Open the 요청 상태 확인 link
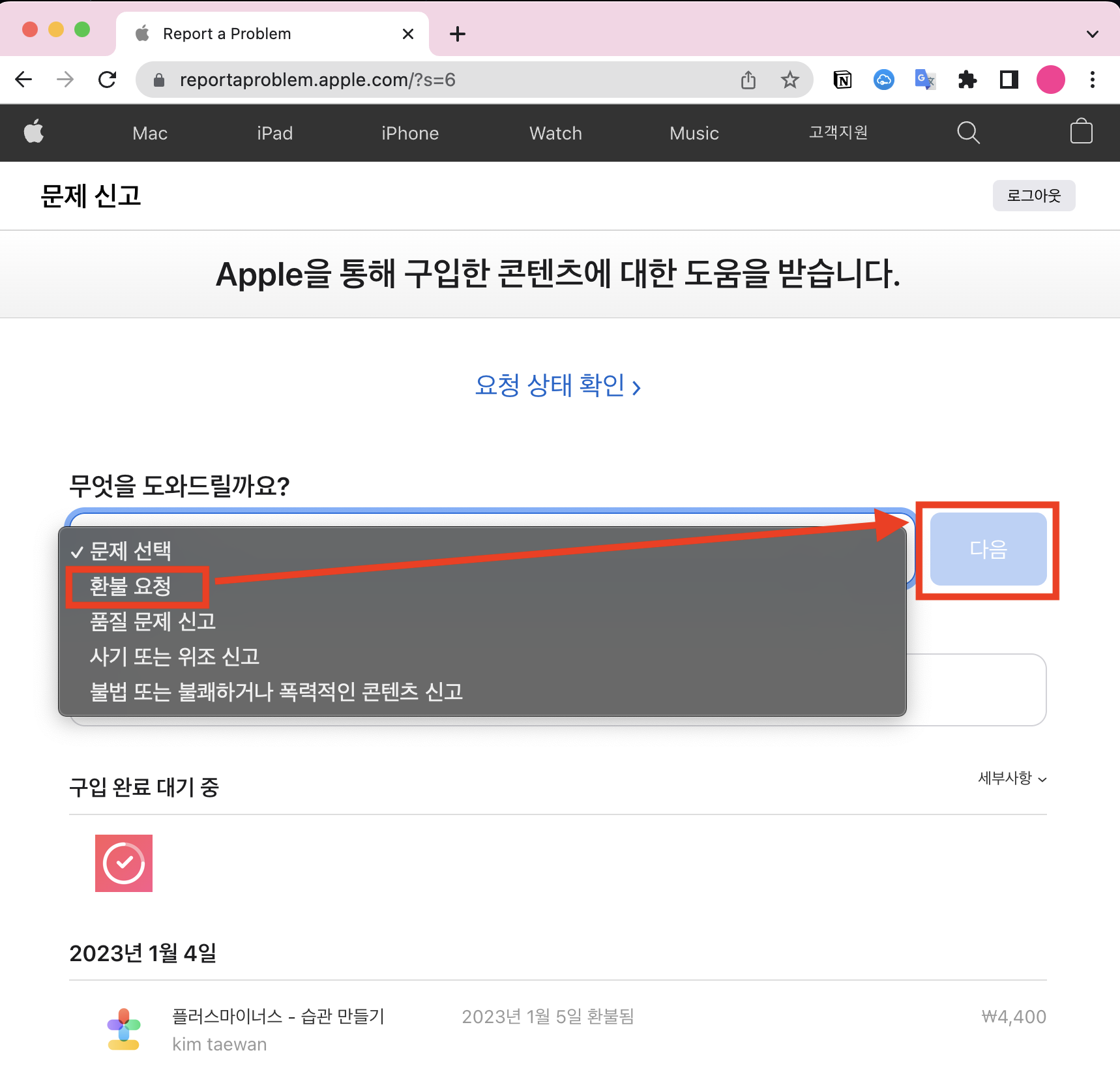The height and width of the screenshot is (1087, 1120). [x=558, y=385]
